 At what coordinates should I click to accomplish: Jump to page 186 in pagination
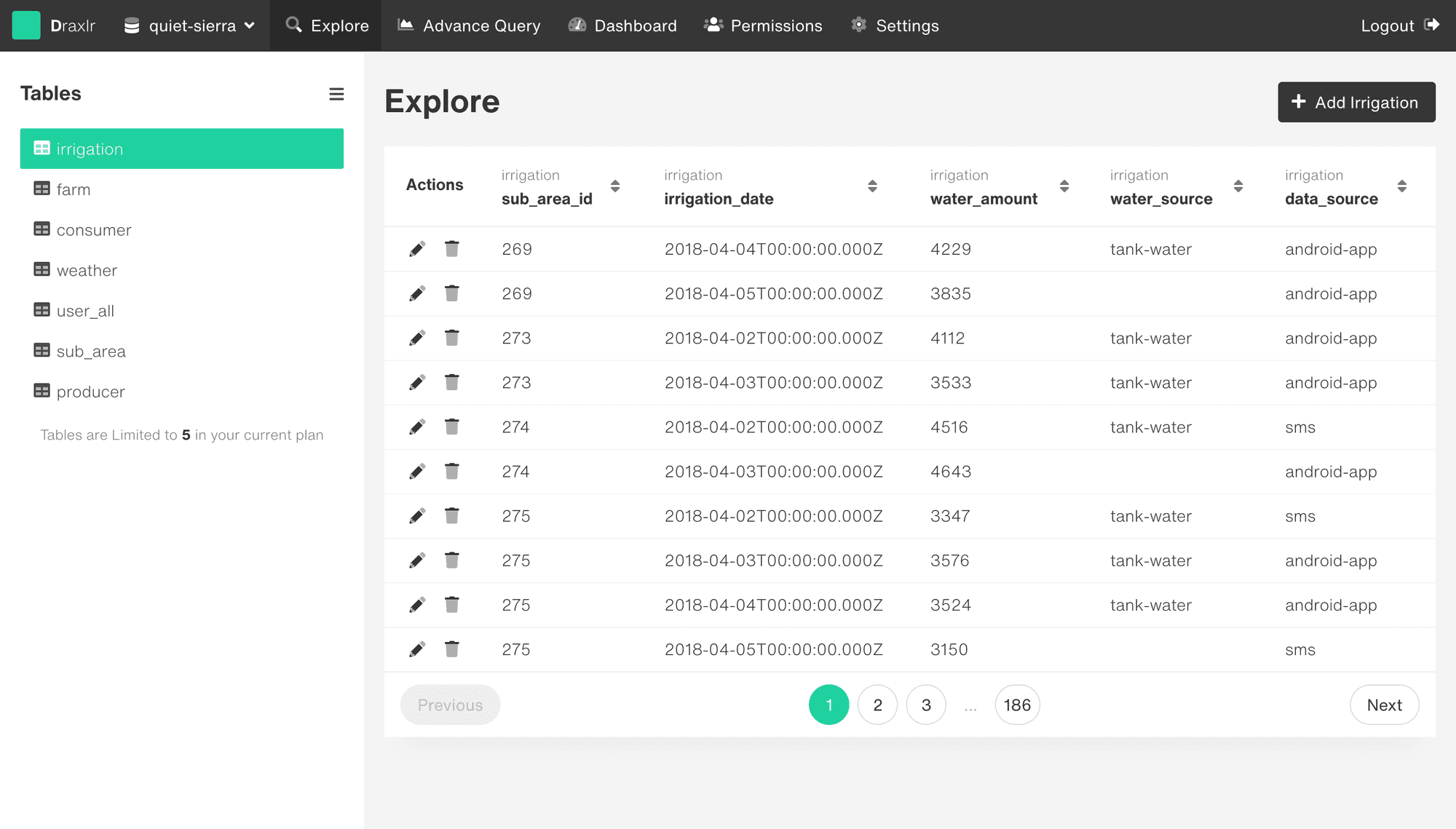coord(1017,705)
